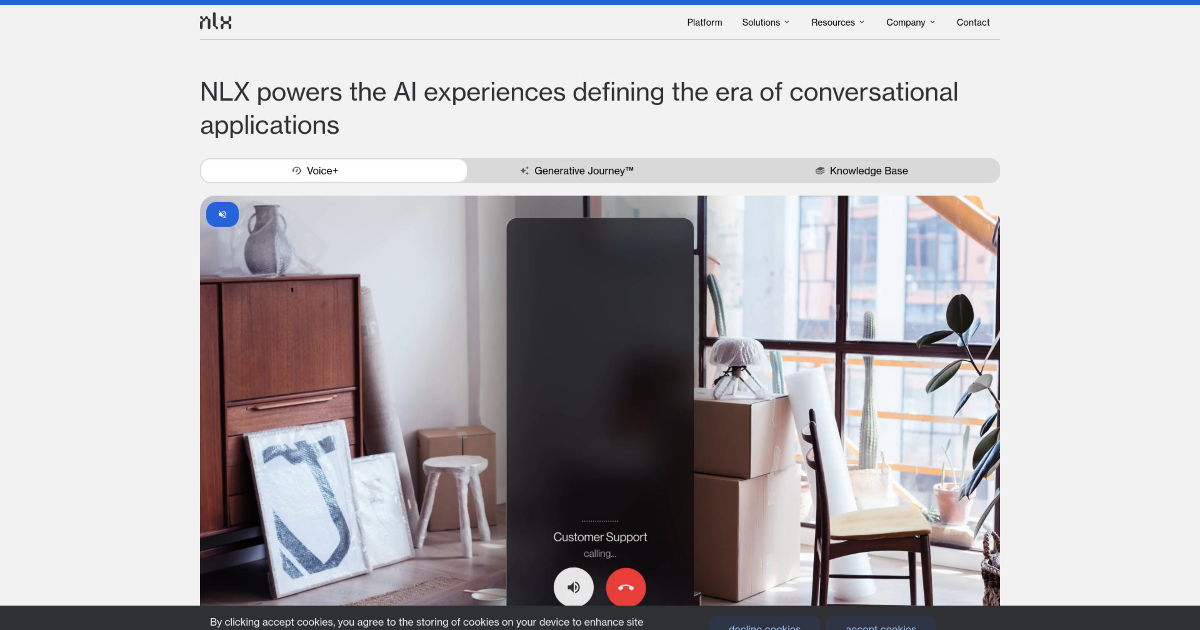Decline cookies in the banner
The width and height of the screenshot is (1200, 630).
click(x=764, y=627)
